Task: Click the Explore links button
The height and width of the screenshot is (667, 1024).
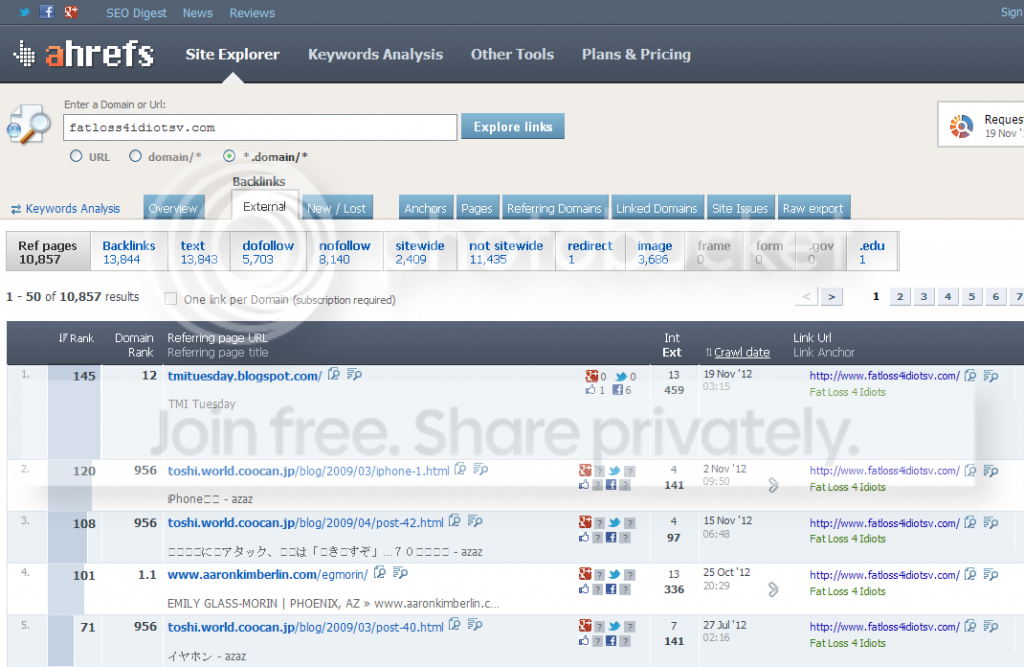Action: (513, 127)
